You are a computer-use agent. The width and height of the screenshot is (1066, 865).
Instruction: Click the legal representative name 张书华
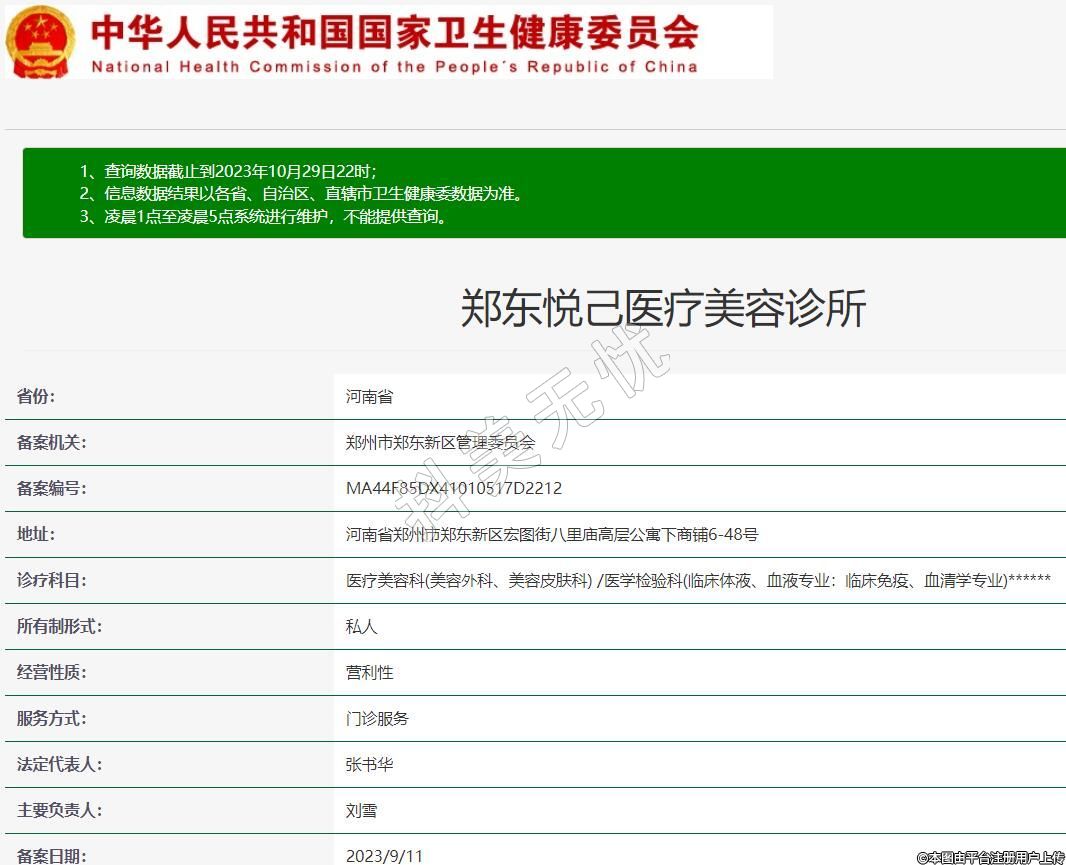coord(369,765)
